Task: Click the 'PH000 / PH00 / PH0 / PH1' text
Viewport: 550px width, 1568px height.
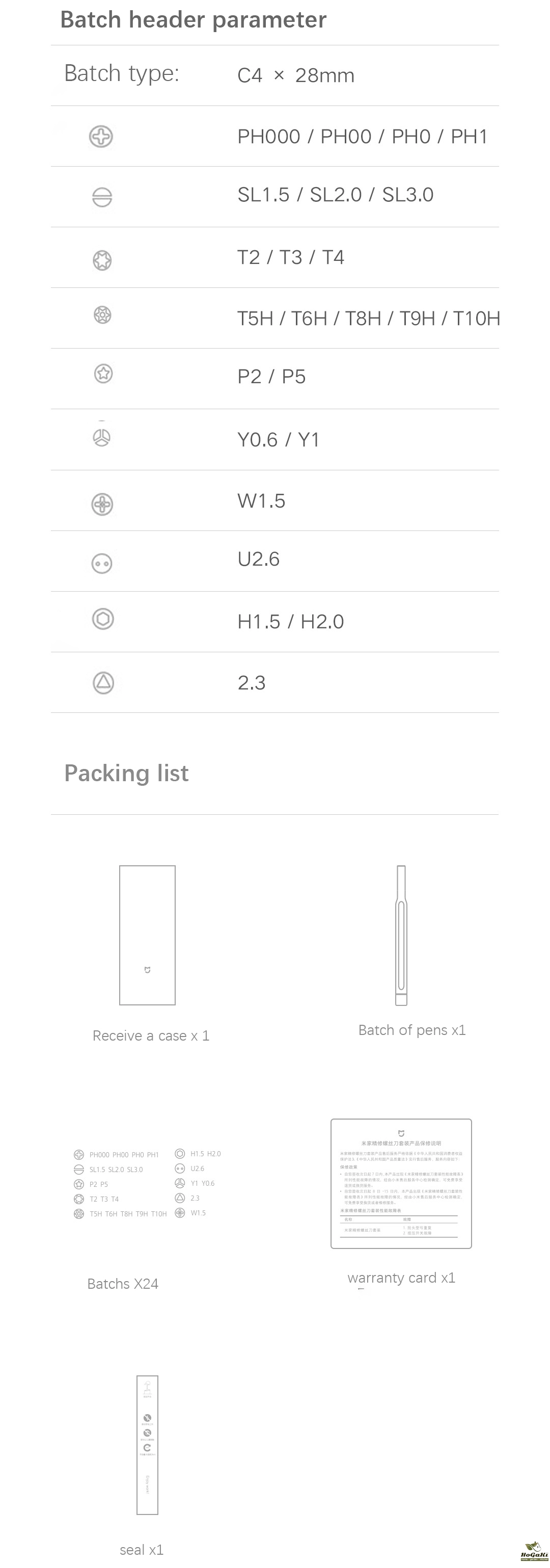Action: [x=363, y=137]
